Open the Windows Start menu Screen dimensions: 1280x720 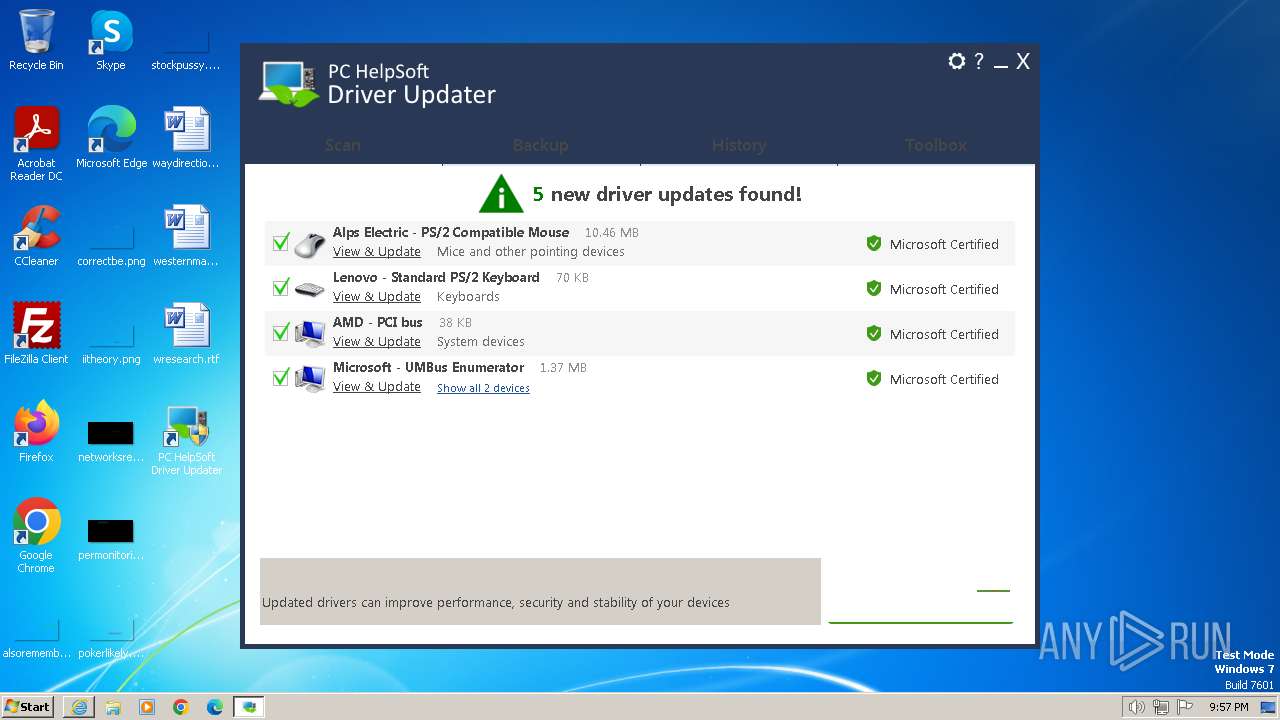(28, 706)
